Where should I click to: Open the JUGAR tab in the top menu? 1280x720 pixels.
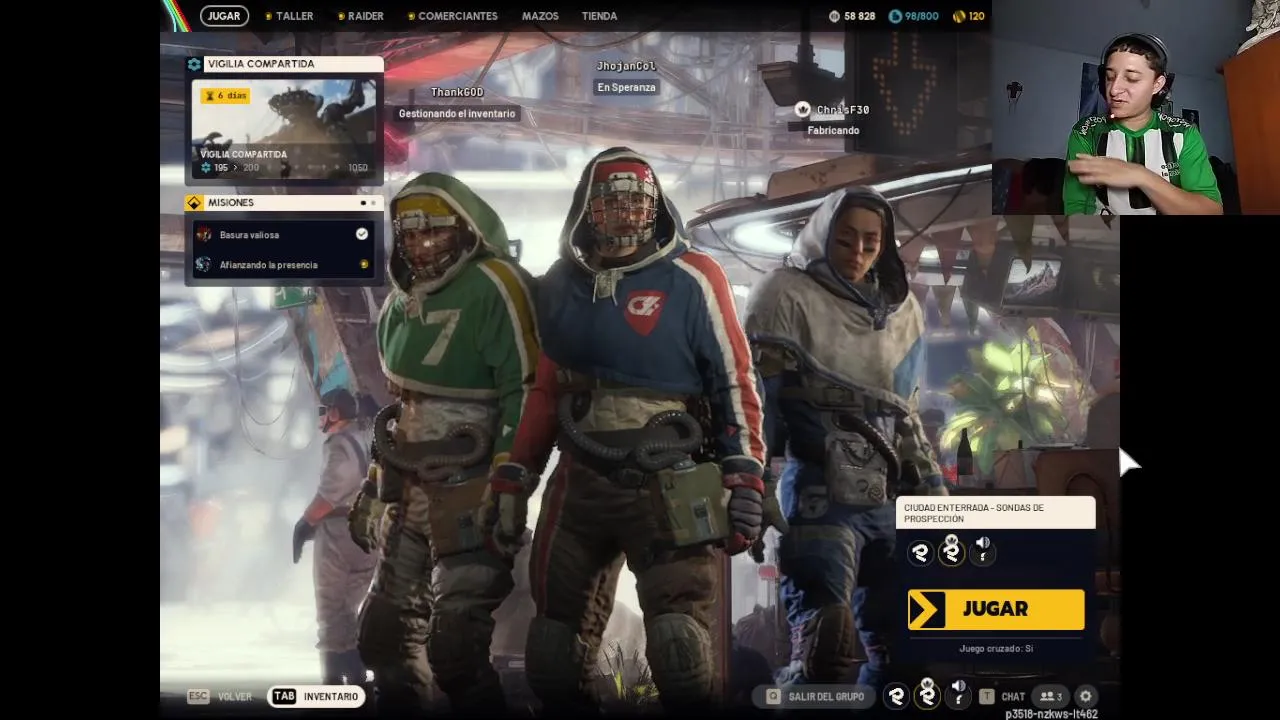click(224, 16)
